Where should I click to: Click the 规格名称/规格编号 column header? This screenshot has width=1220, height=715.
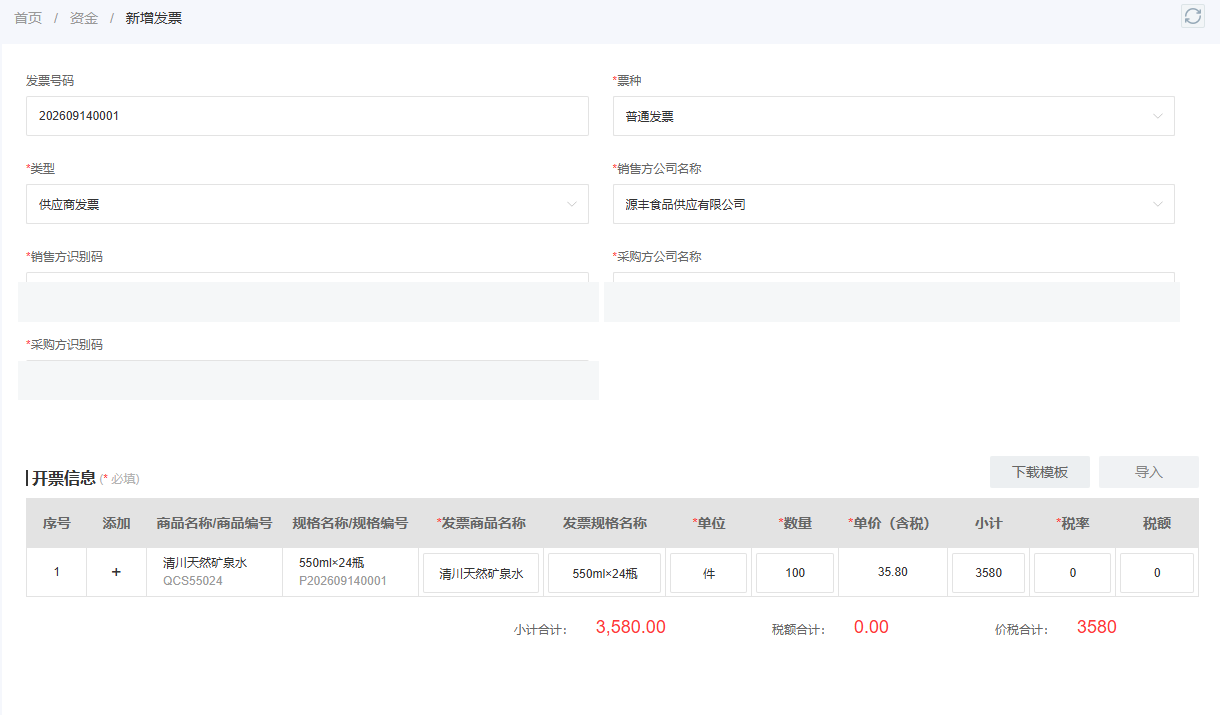coord(350,523)
